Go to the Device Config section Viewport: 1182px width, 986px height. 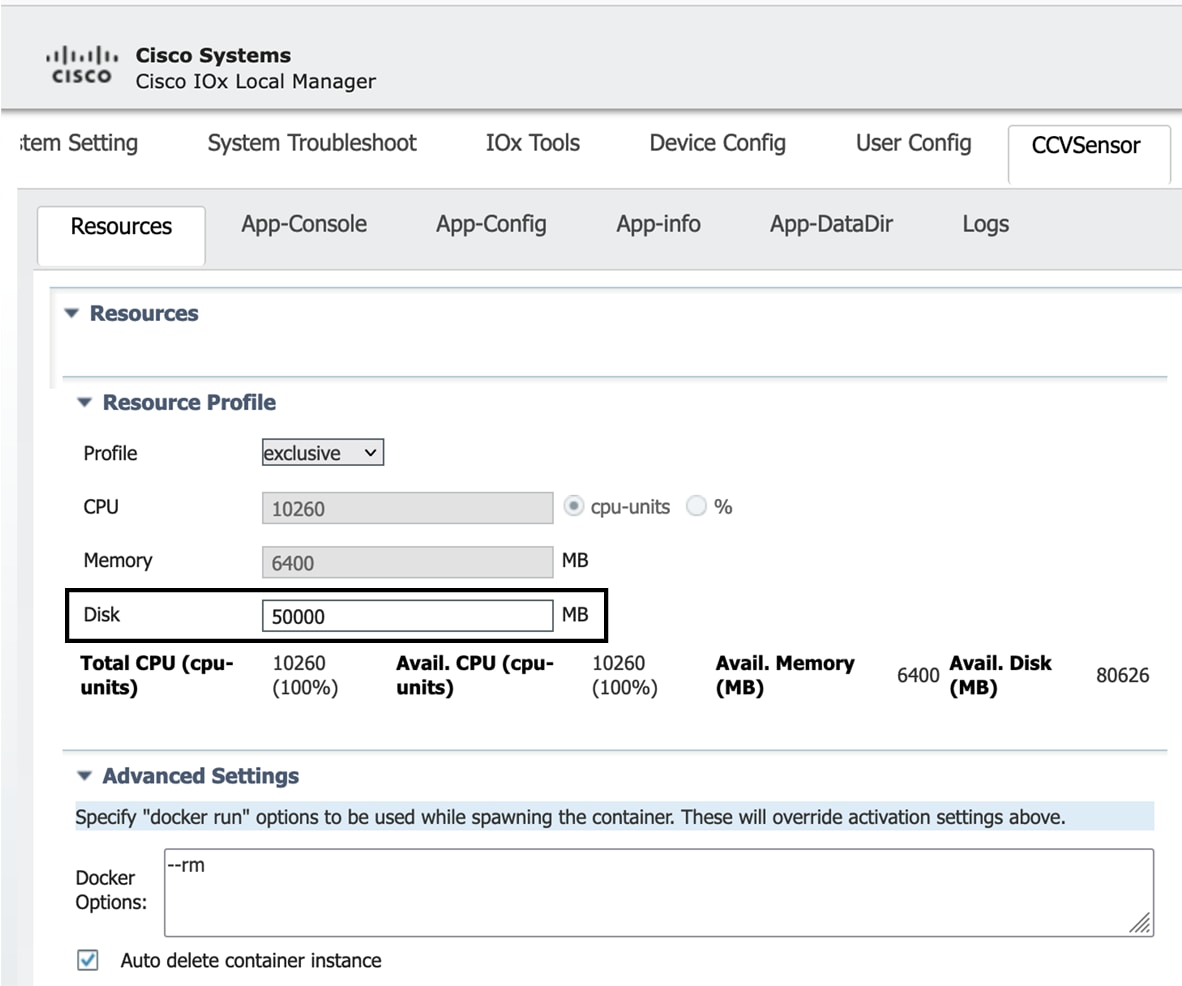point(716,143)
